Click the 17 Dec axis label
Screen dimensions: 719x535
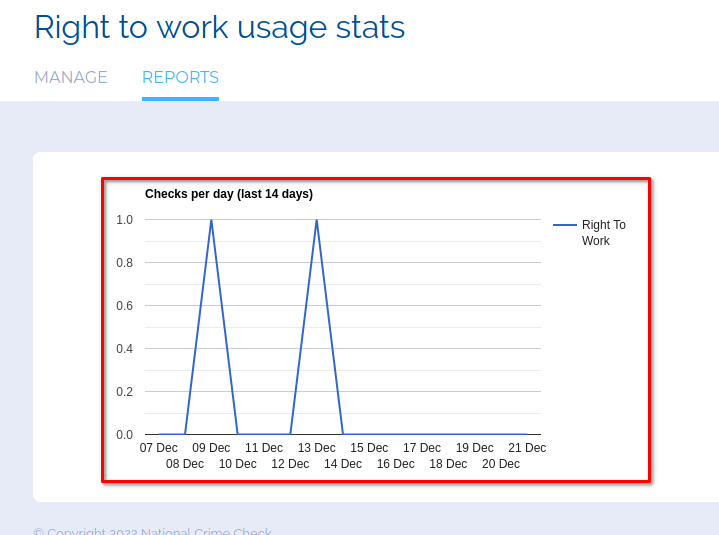pos(422,448)
